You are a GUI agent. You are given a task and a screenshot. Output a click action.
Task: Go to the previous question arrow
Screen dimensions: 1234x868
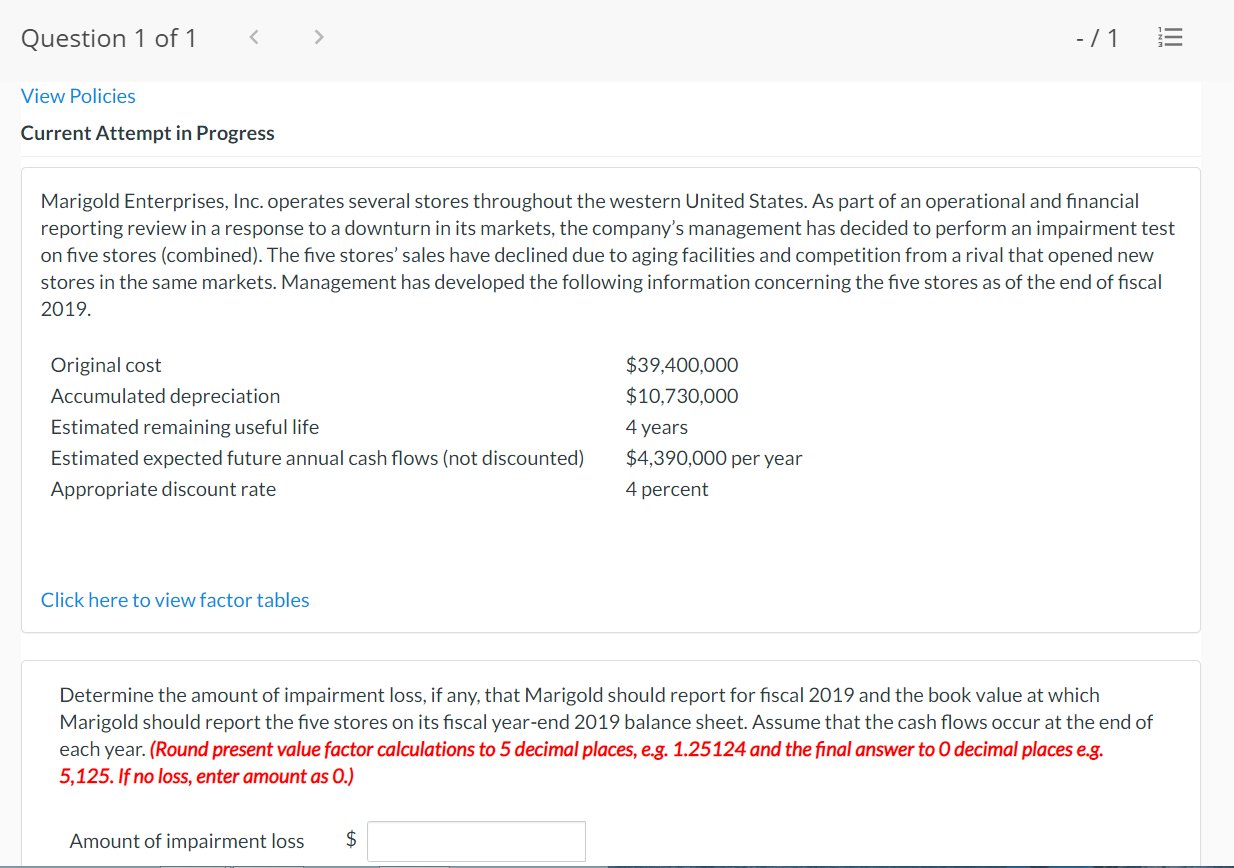pos(254,38)
